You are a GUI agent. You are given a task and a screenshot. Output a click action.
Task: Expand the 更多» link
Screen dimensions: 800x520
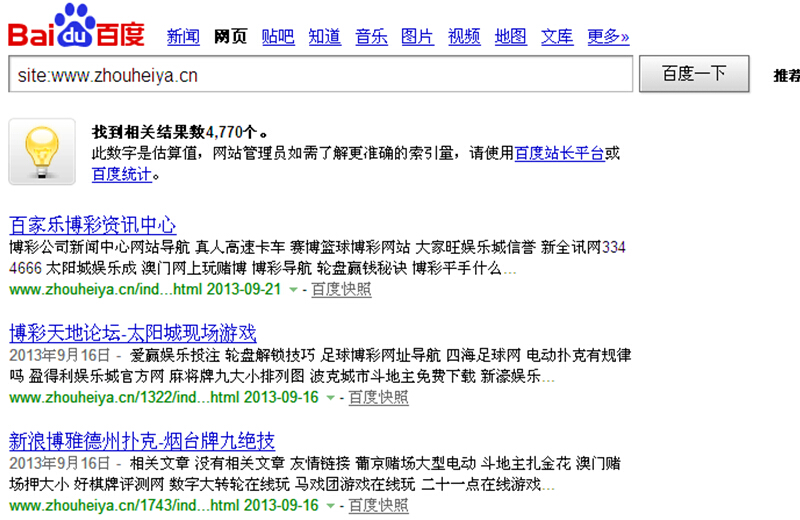608,37
